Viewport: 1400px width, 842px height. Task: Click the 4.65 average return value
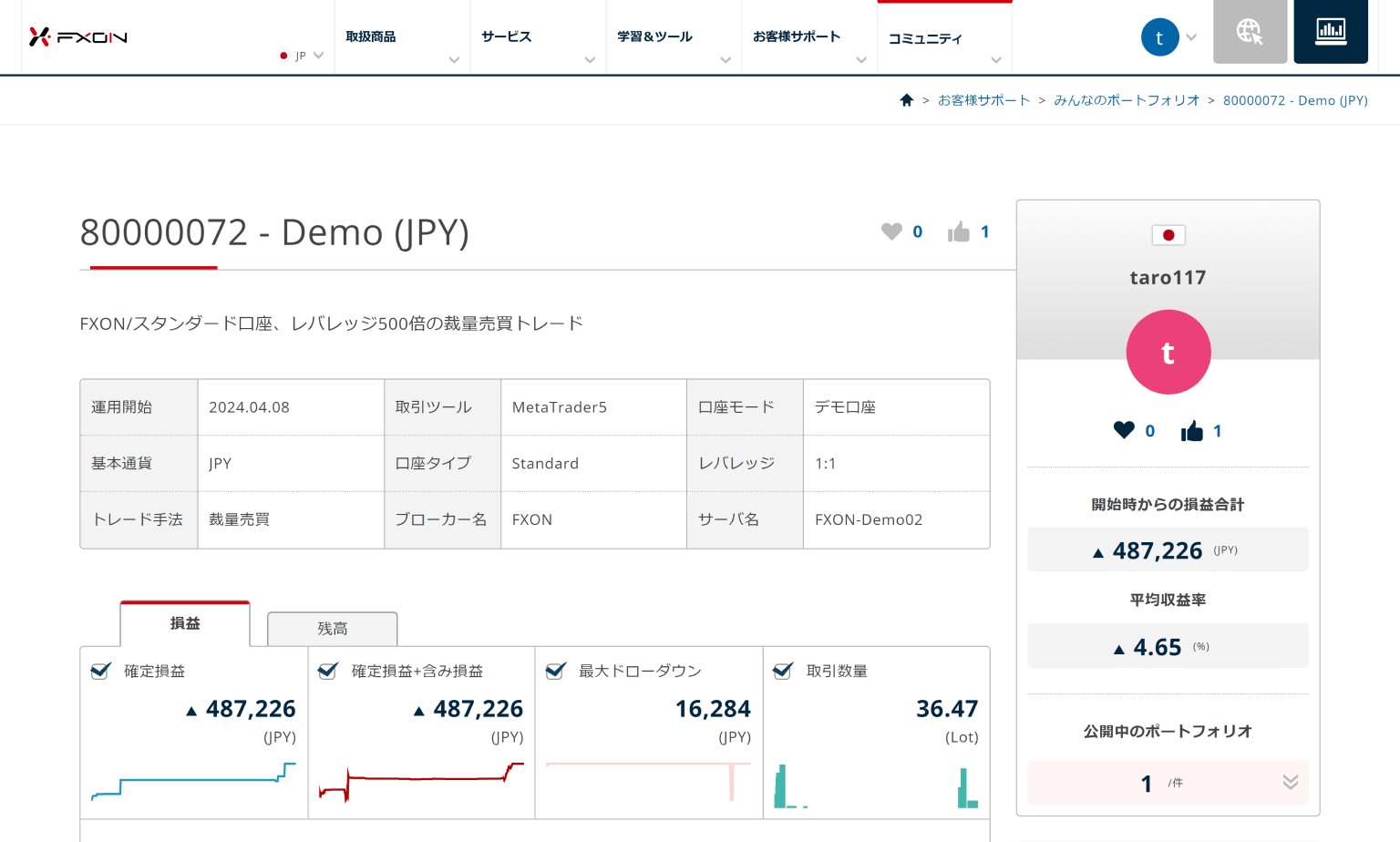1157,647
